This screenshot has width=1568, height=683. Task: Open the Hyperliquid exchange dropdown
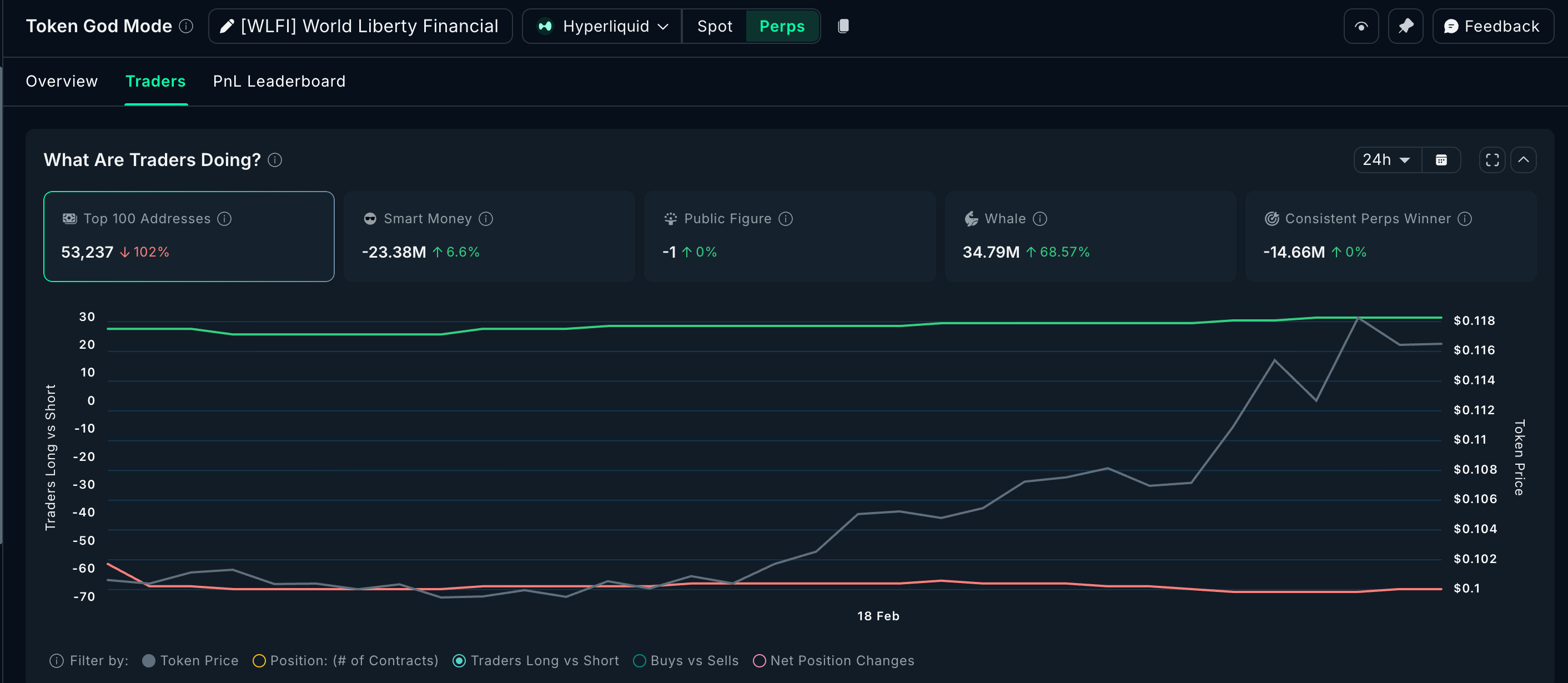[602, 26]
